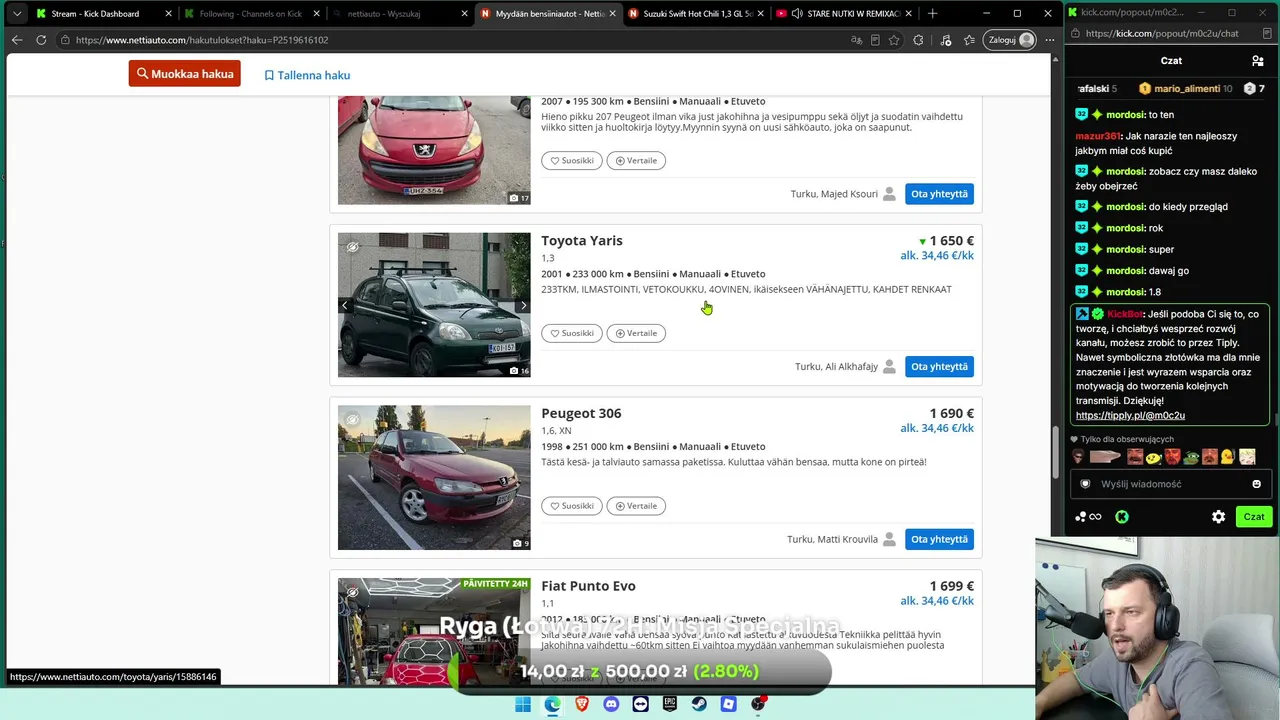Contact seller Majed Ksouri via Ota yhteyttä
This screenshot has height=720, width=1280.
pos(939,194)
